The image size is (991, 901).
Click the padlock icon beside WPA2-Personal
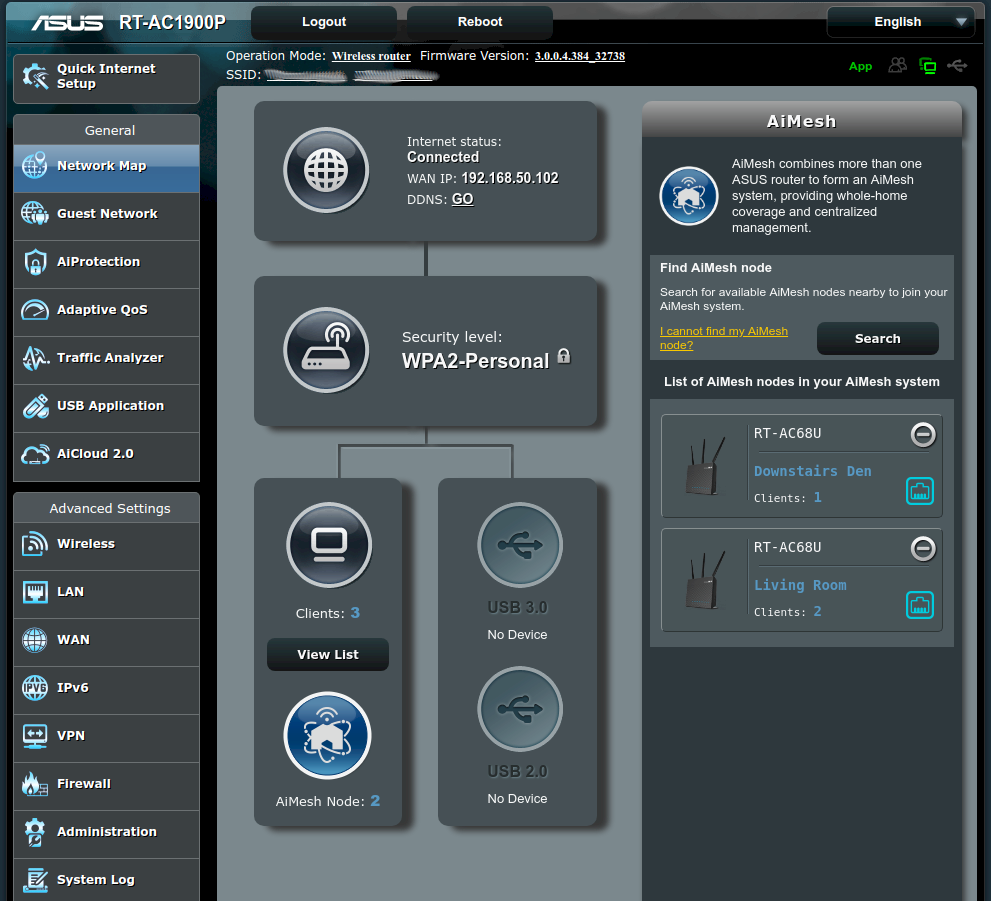[564, 356]
